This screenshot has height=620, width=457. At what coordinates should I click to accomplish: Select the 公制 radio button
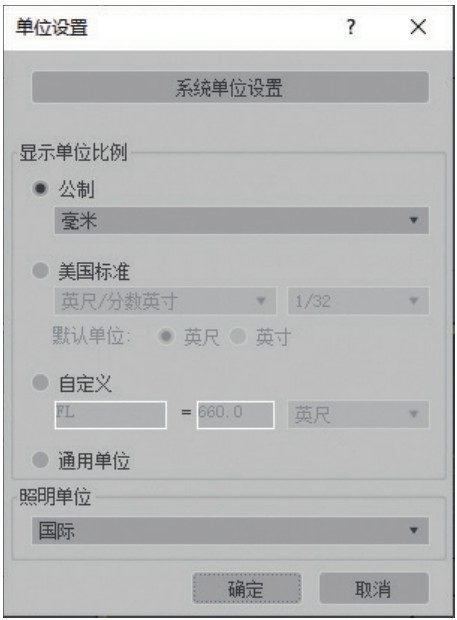point(40,188)
